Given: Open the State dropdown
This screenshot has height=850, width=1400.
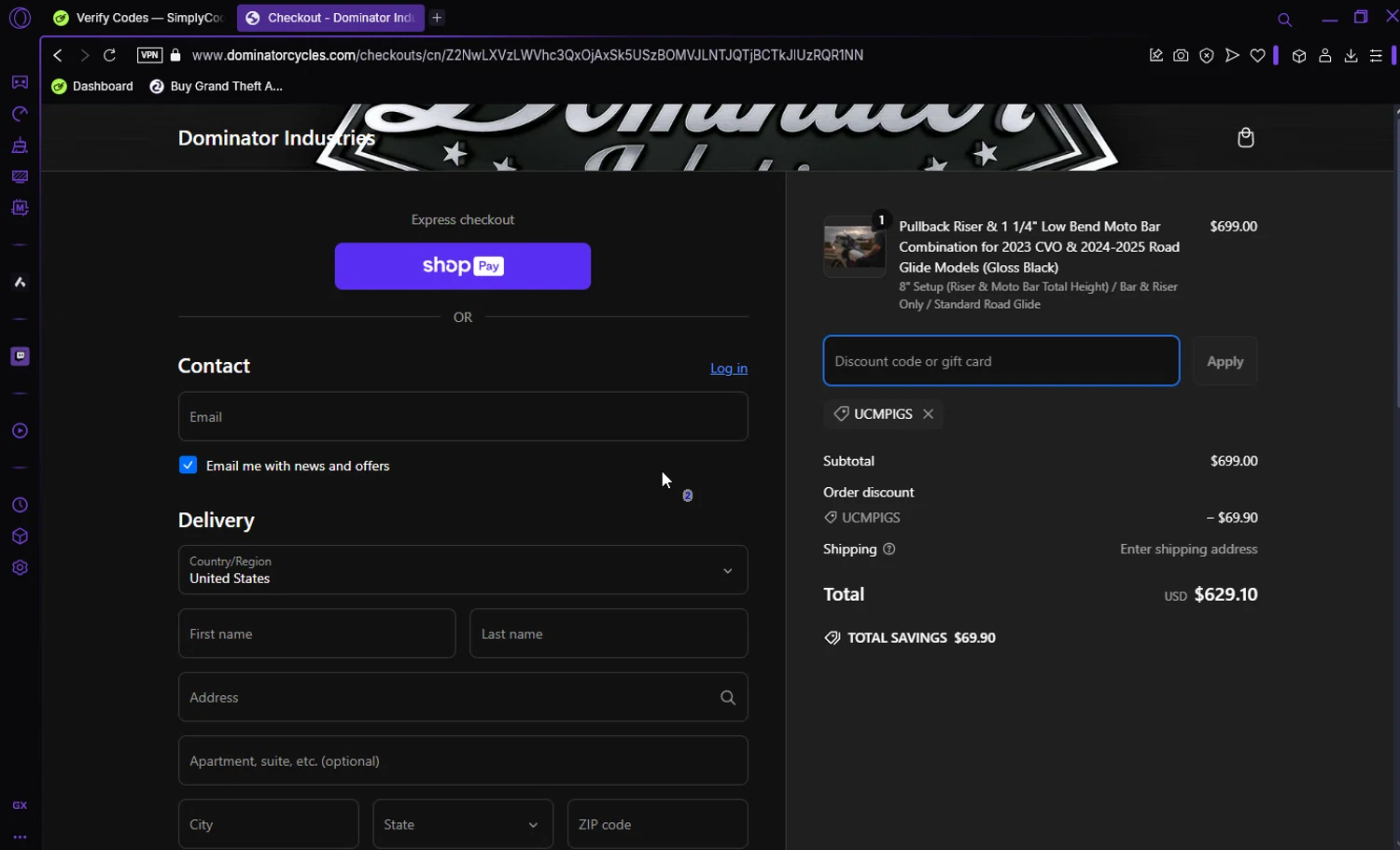Looking at the screenshot, I should pos(463,824).
